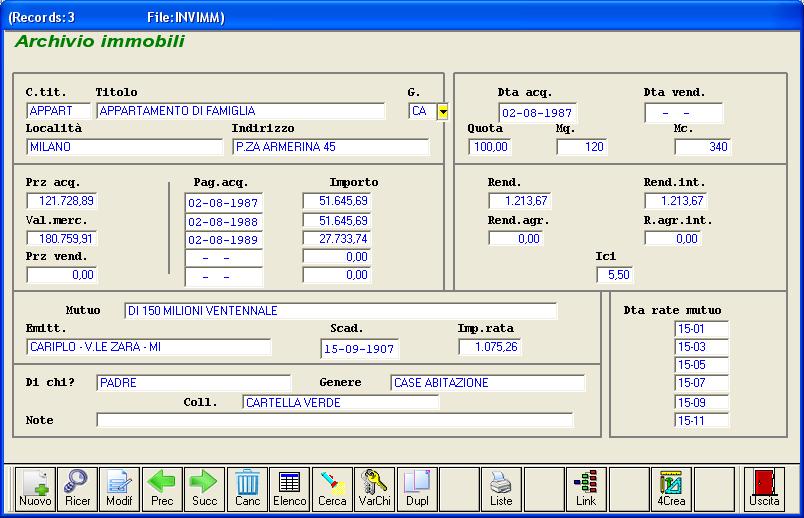Go to next record with Succ arrow
This screenshot has height=518, width=804.
(x=205, y=489)
